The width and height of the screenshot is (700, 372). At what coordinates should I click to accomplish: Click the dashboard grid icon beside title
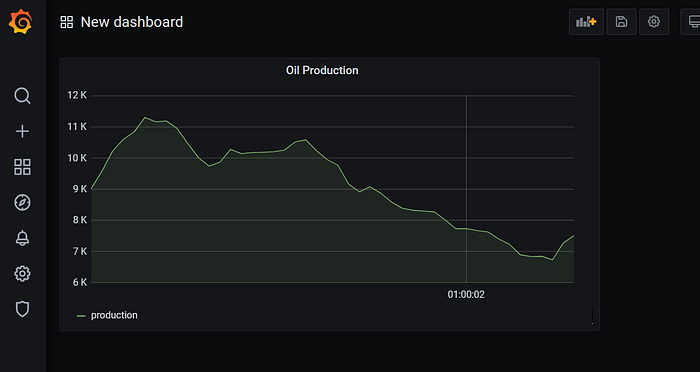click(x=67, y=22)
